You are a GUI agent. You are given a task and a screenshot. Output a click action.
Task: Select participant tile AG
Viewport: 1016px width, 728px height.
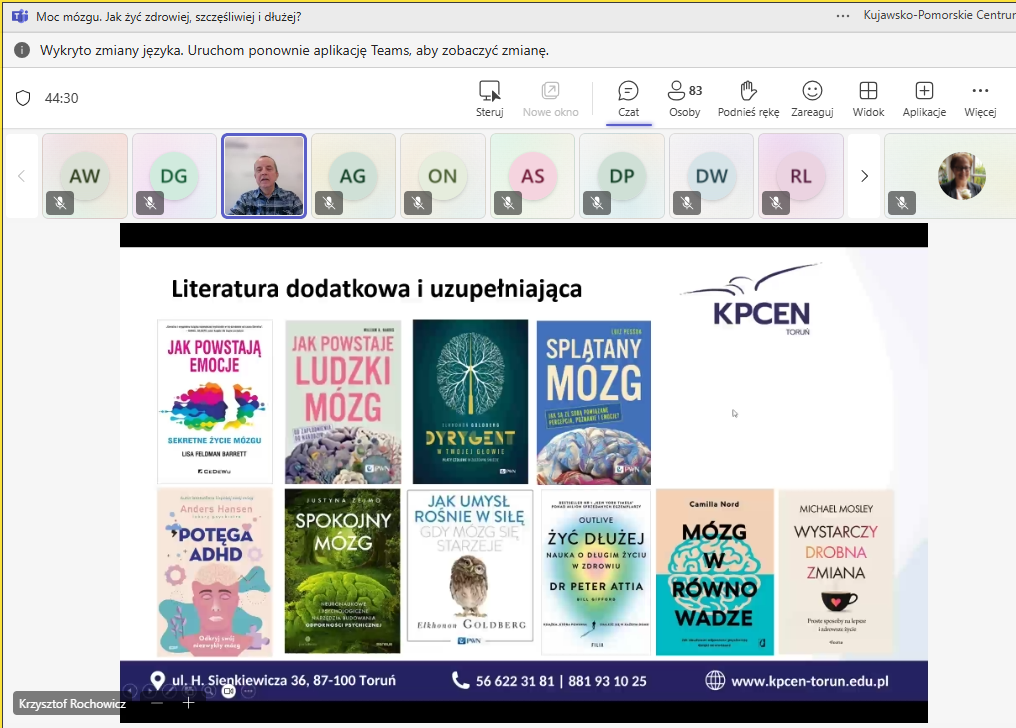point(353,176)
